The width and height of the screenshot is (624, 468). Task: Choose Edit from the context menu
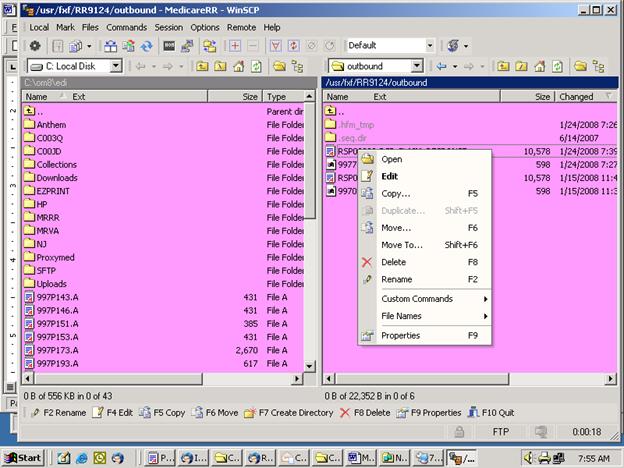pos(389,176)
